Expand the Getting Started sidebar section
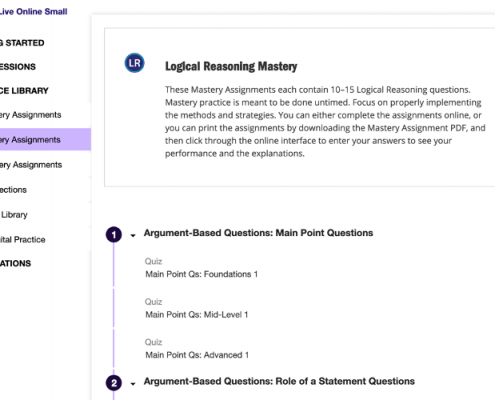 coord(22,43)
